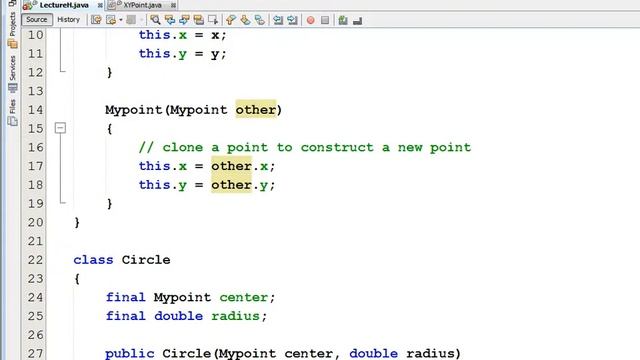This screenshot has width=640, height=360.
Task: Open the Back navigation dropdown arrow
Action: [121, 20]
